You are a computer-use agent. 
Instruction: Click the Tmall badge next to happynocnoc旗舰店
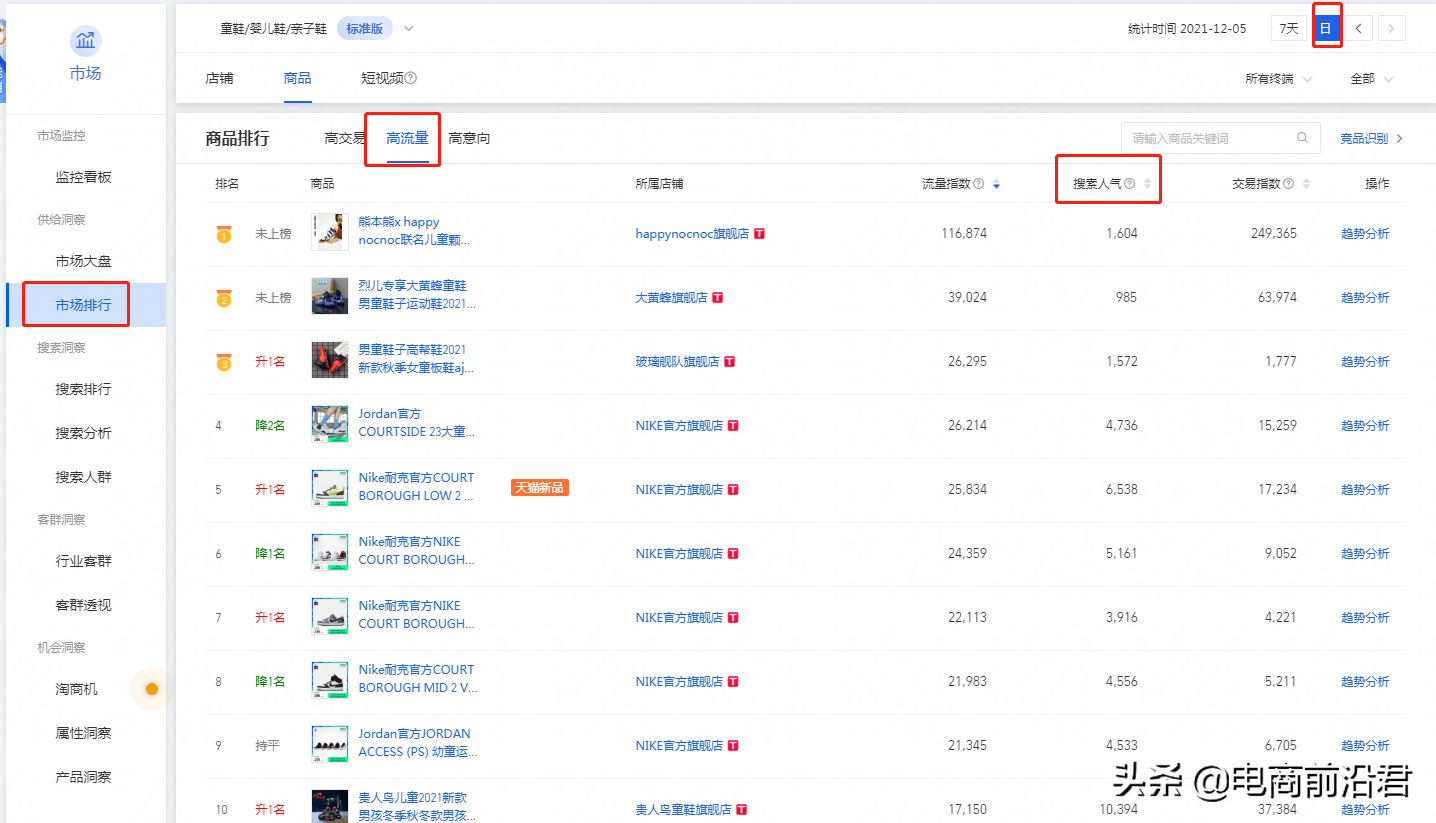point(760,234)
